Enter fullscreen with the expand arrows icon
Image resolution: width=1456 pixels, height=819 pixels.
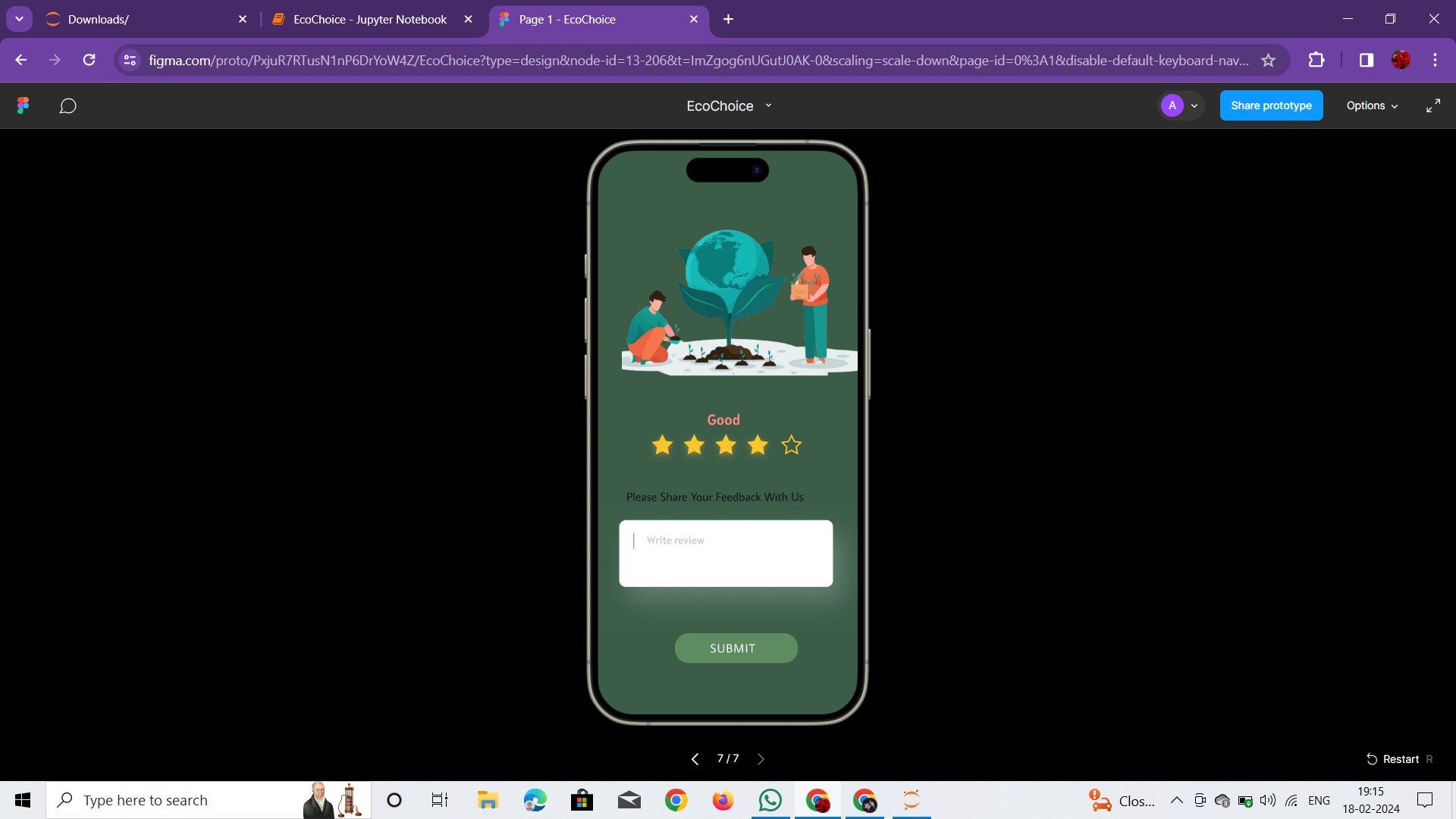point(1432,105)
